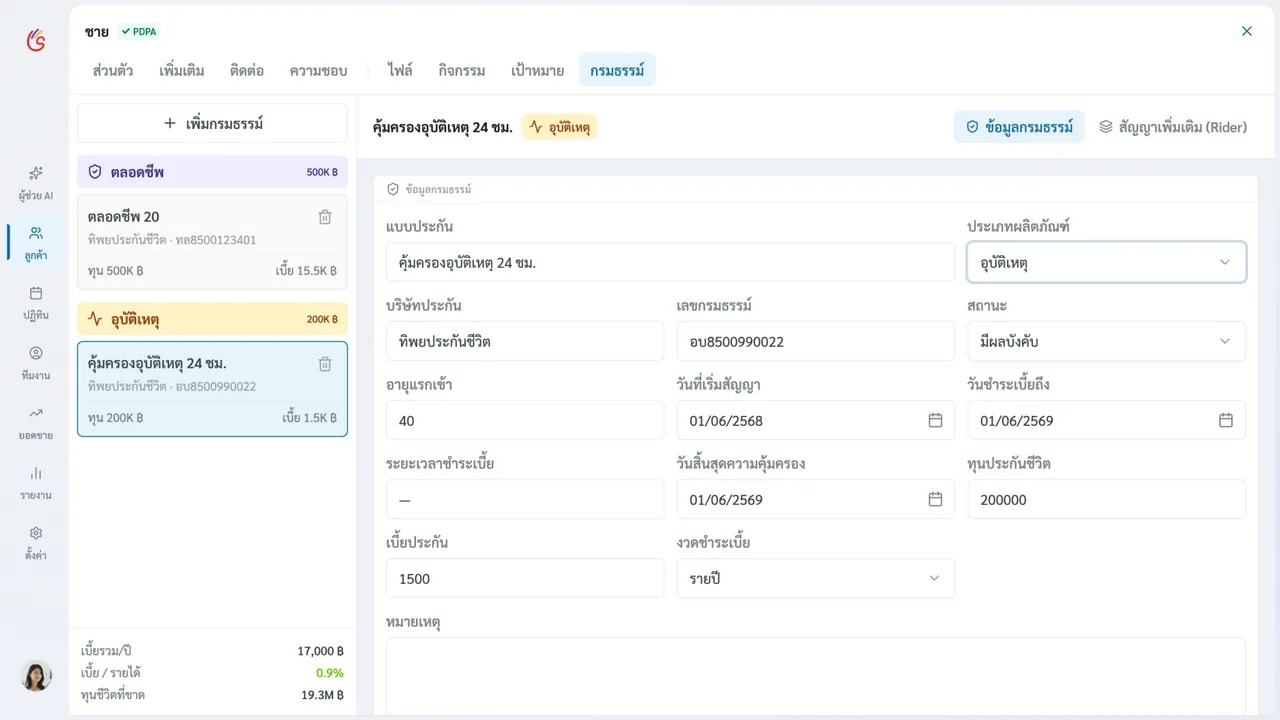Click the อายุแรกเข้า input field
This screenshot has width=1280, height=720.
point(525,420)
